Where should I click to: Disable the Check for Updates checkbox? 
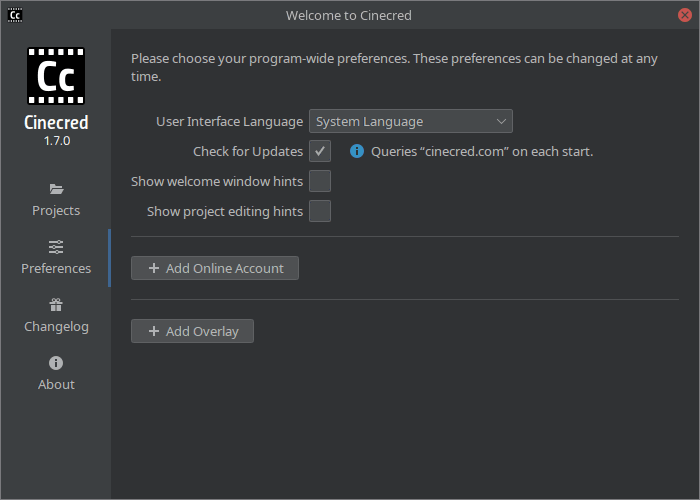(320, 151)
